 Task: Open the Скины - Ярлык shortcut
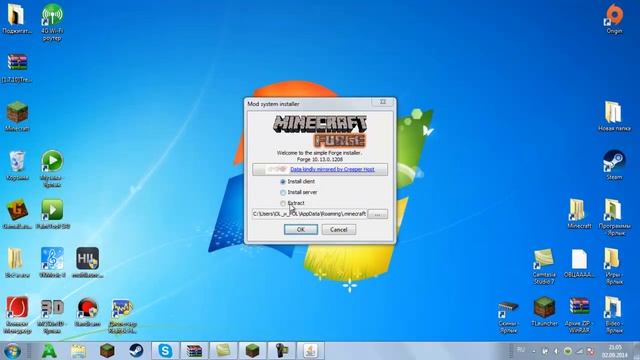tap(509, 316)
